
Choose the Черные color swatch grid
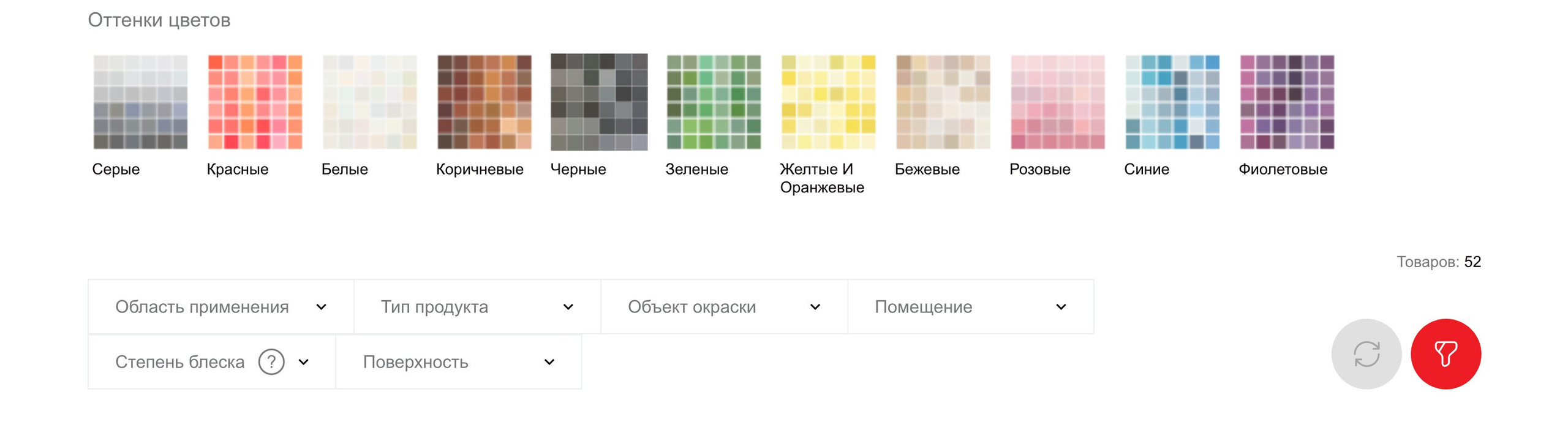[598, 102]
